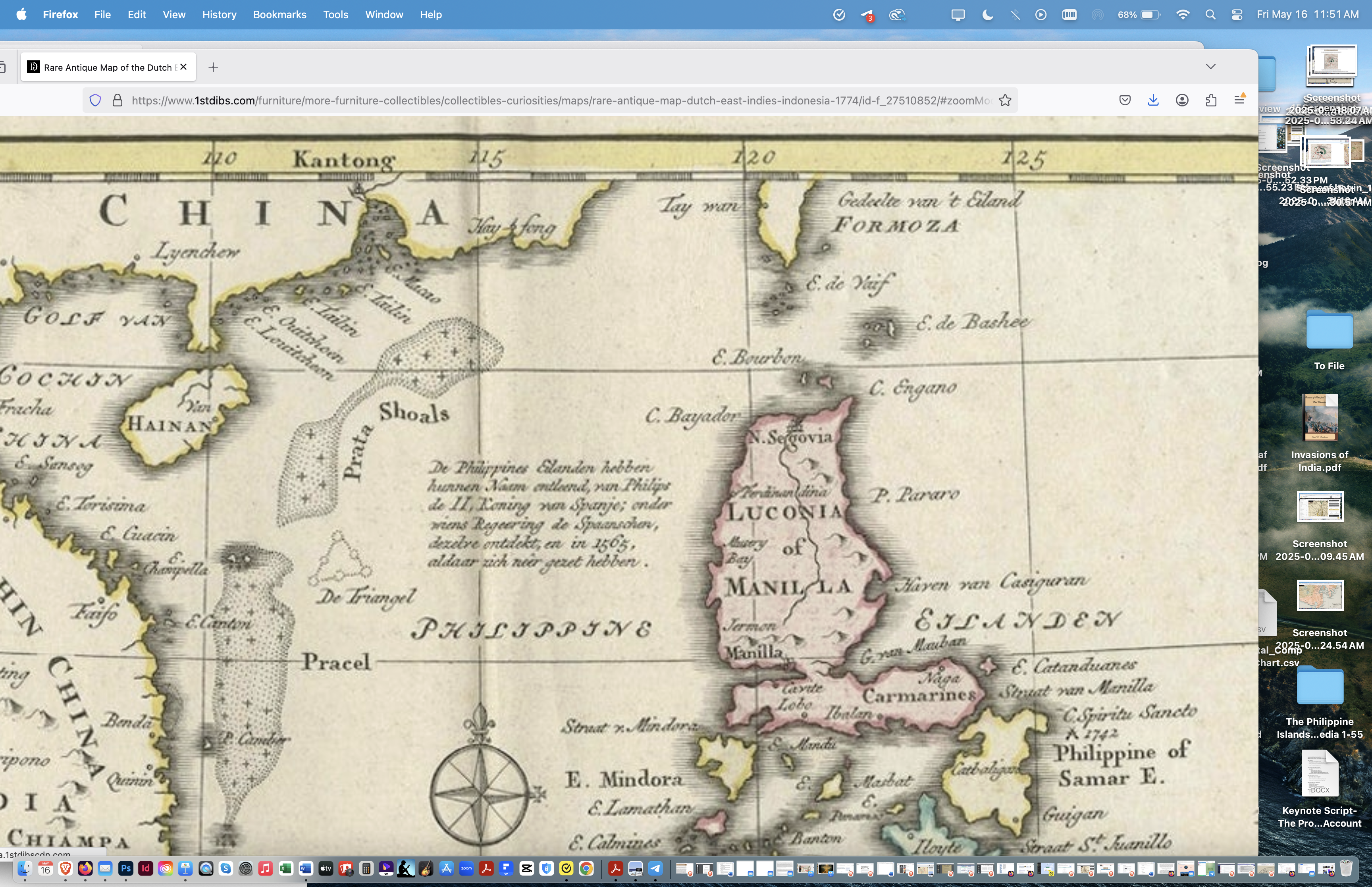1372x887 pixels.
Task: Open Calendar in the dock
Action: click(x=46, y=869)
